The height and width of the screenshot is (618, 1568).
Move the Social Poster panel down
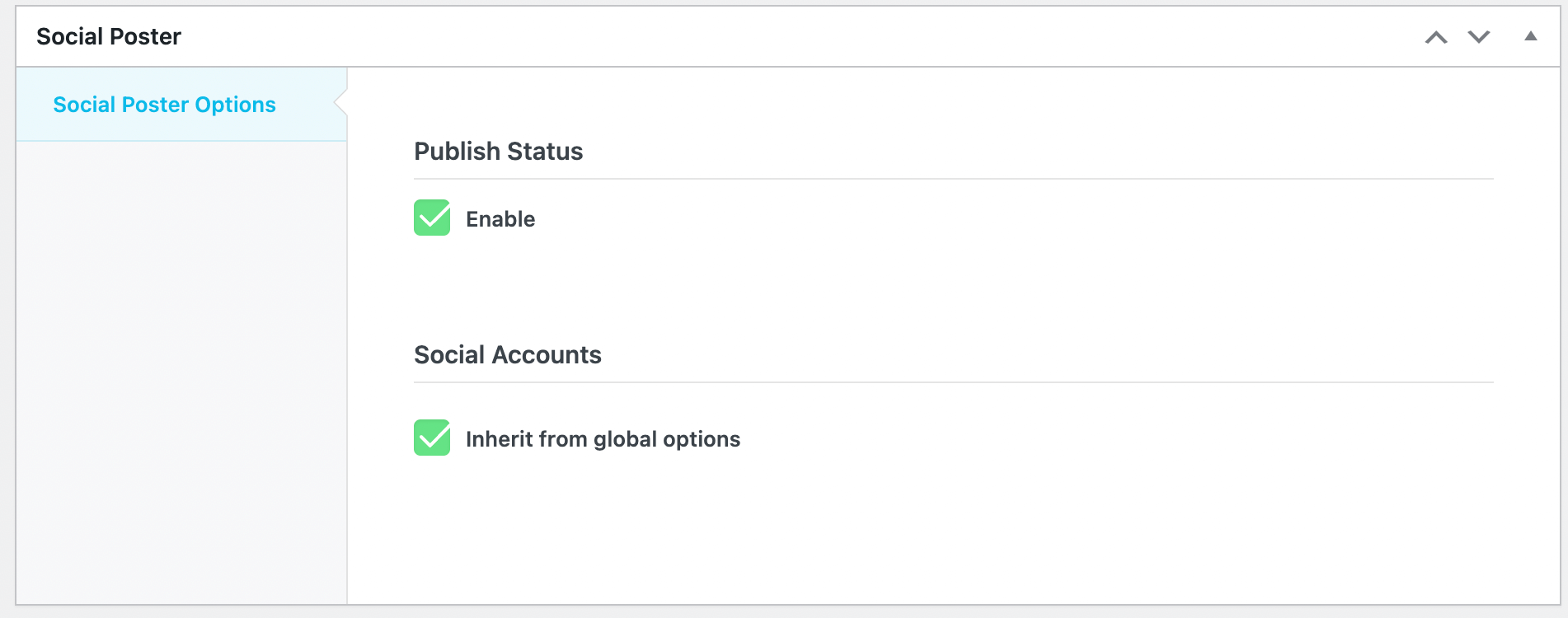1479,37
